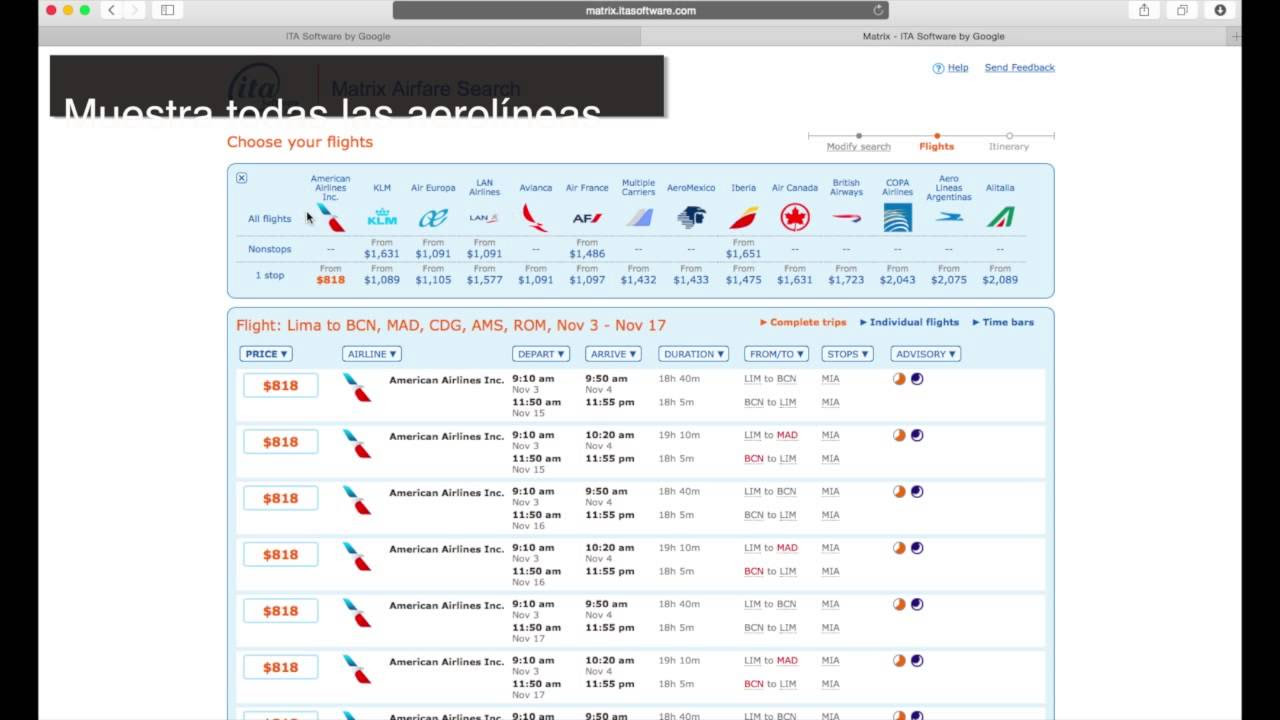Filter by Iberia logo
Image resolution: width=1280 pixels, height=720 pixels.
pos(743,217)
